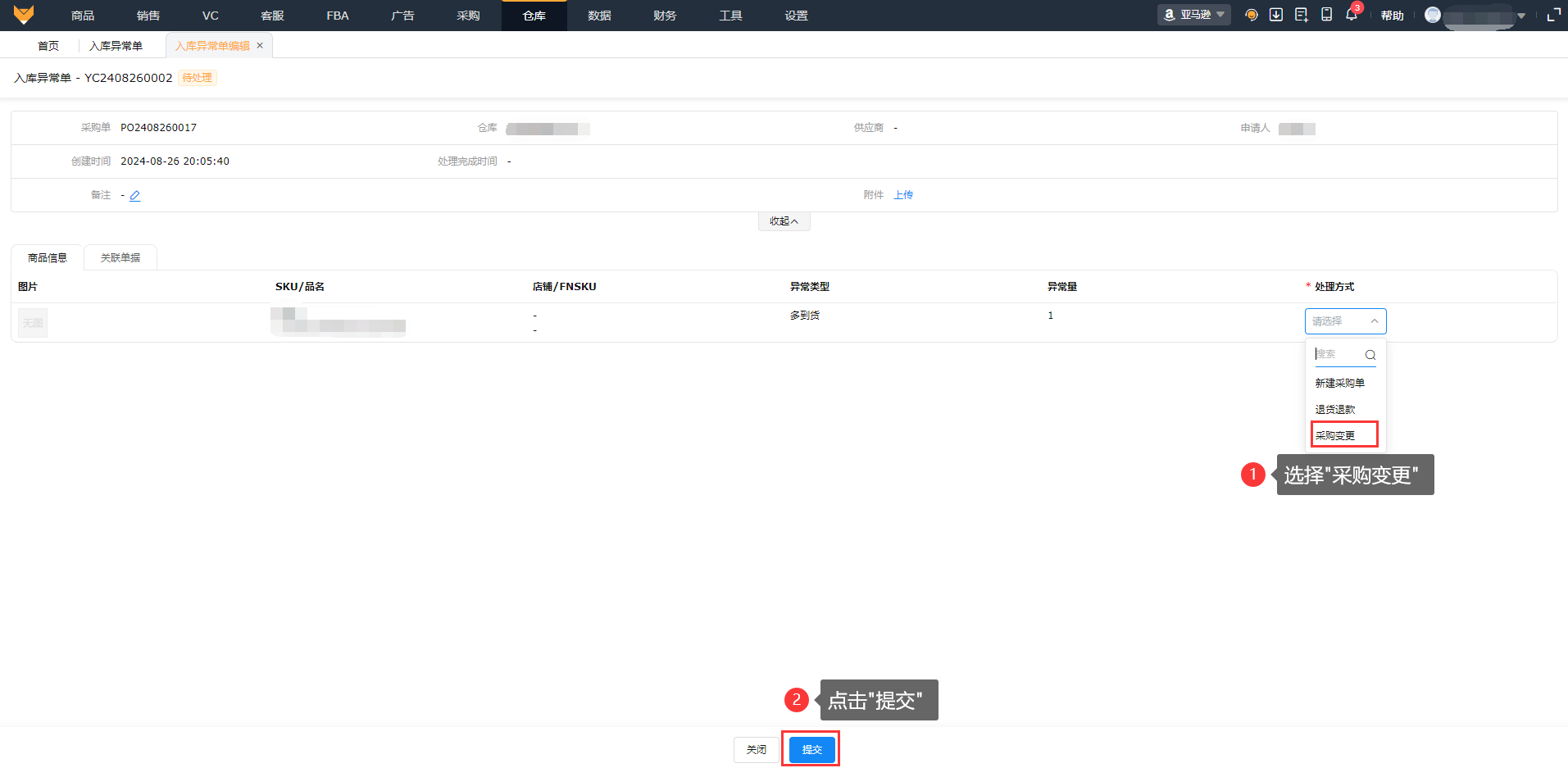
Task: Open the 广告 menu
Action: 402,16
